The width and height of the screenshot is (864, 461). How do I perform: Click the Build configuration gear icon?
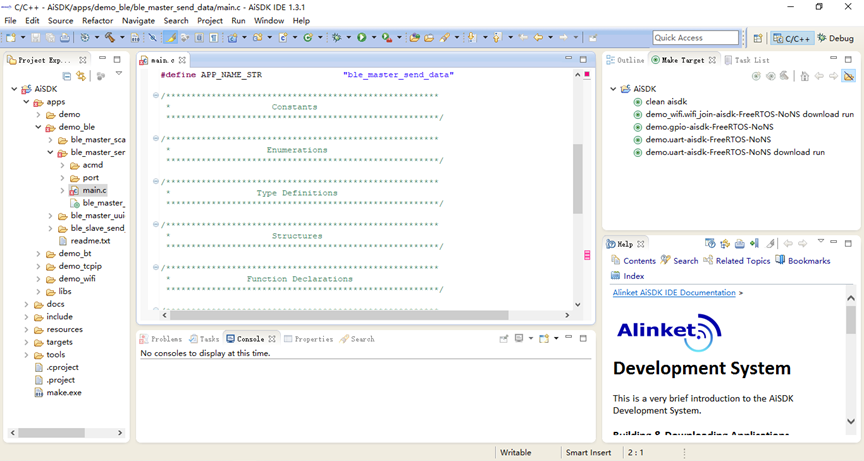(85, 37)
